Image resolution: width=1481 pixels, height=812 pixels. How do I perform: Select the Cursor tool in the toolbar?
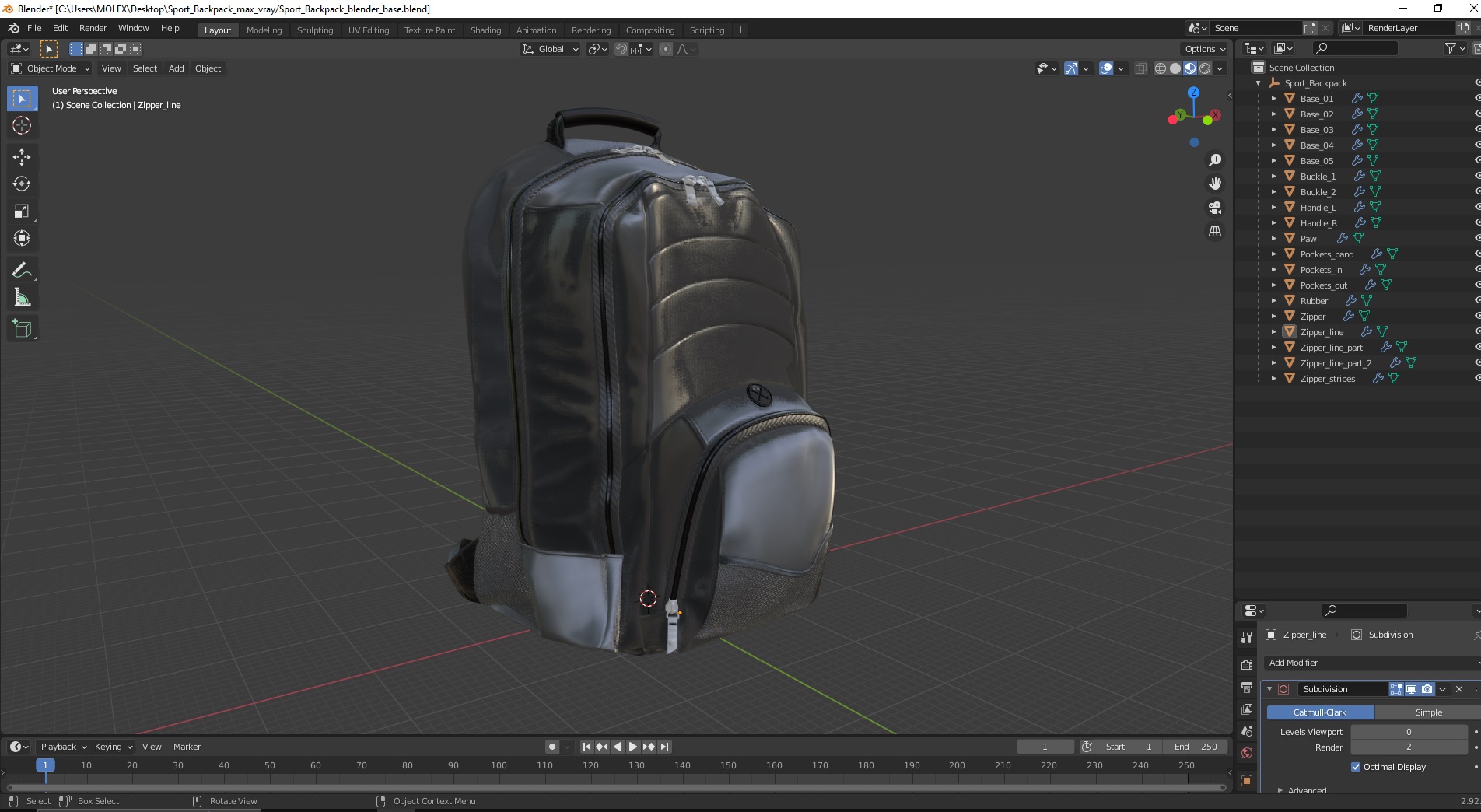coord(22,125)
